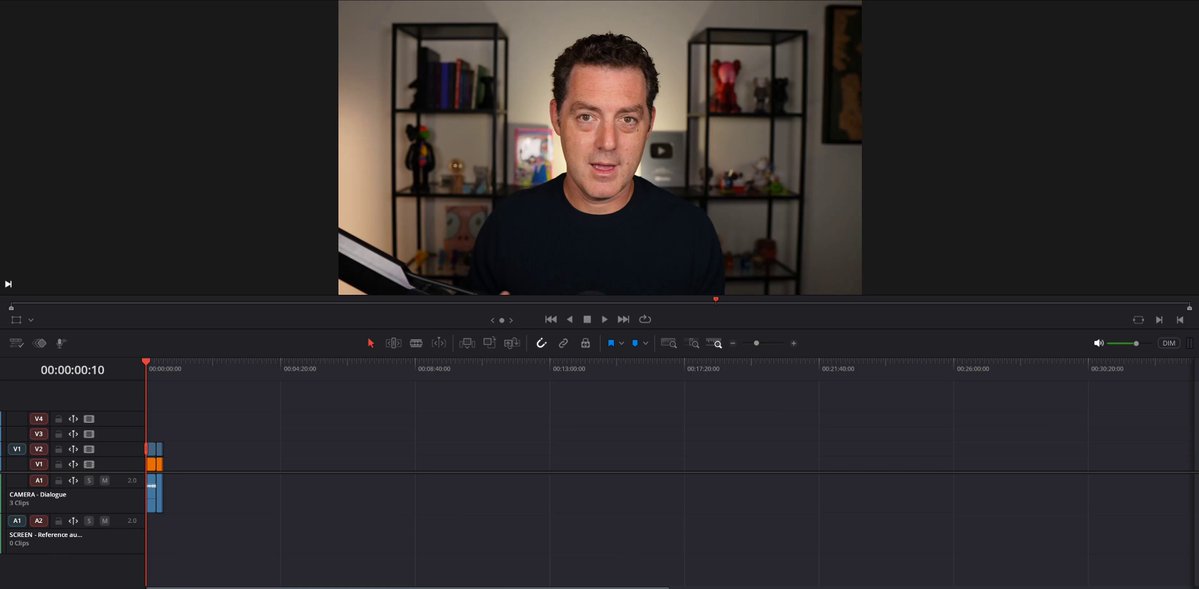
Task: Add a blue Marker at playhead
Action: (x=635, y=343)
